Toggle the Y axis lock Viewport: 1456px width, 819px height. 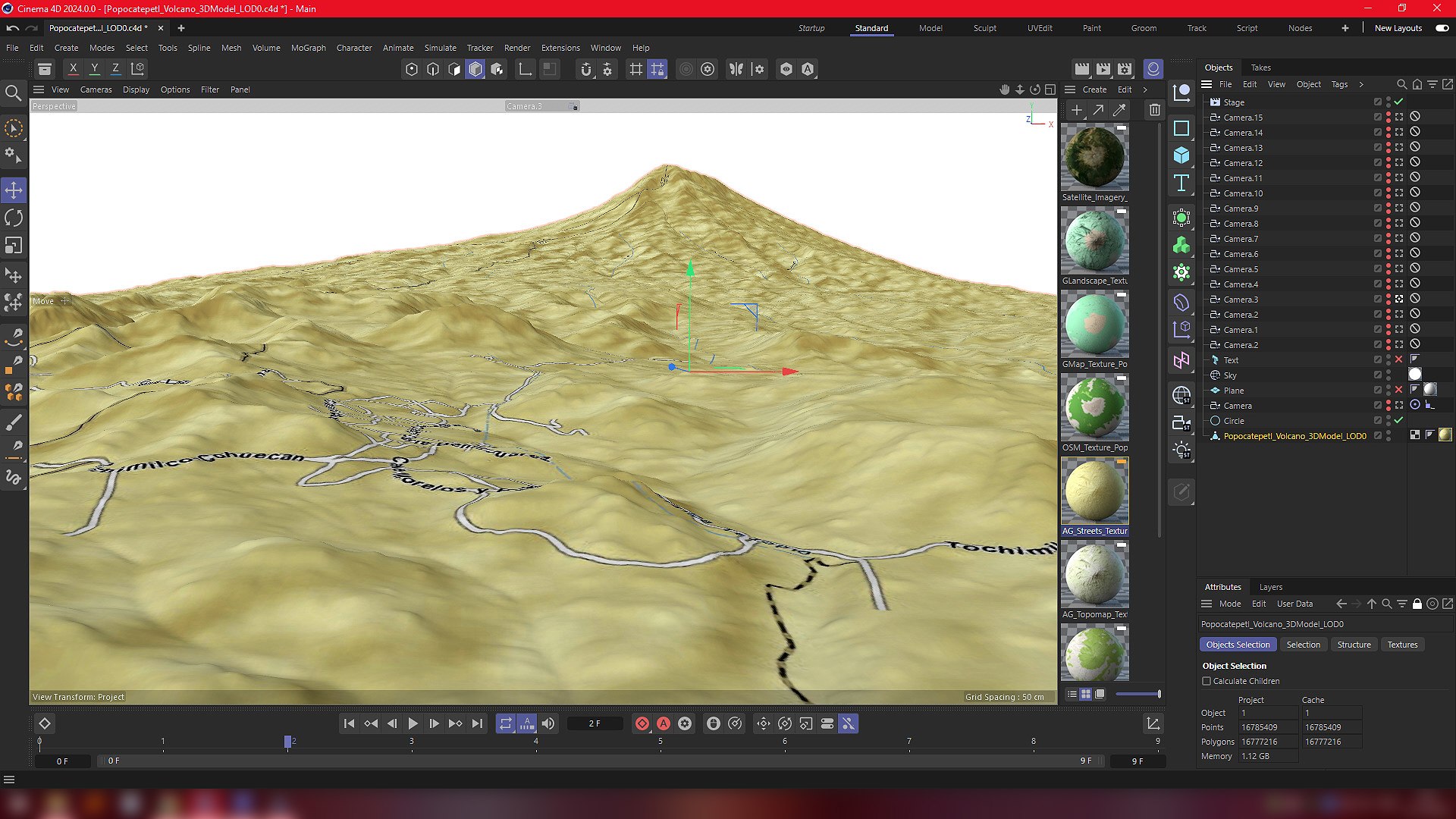tap(95, 69)
